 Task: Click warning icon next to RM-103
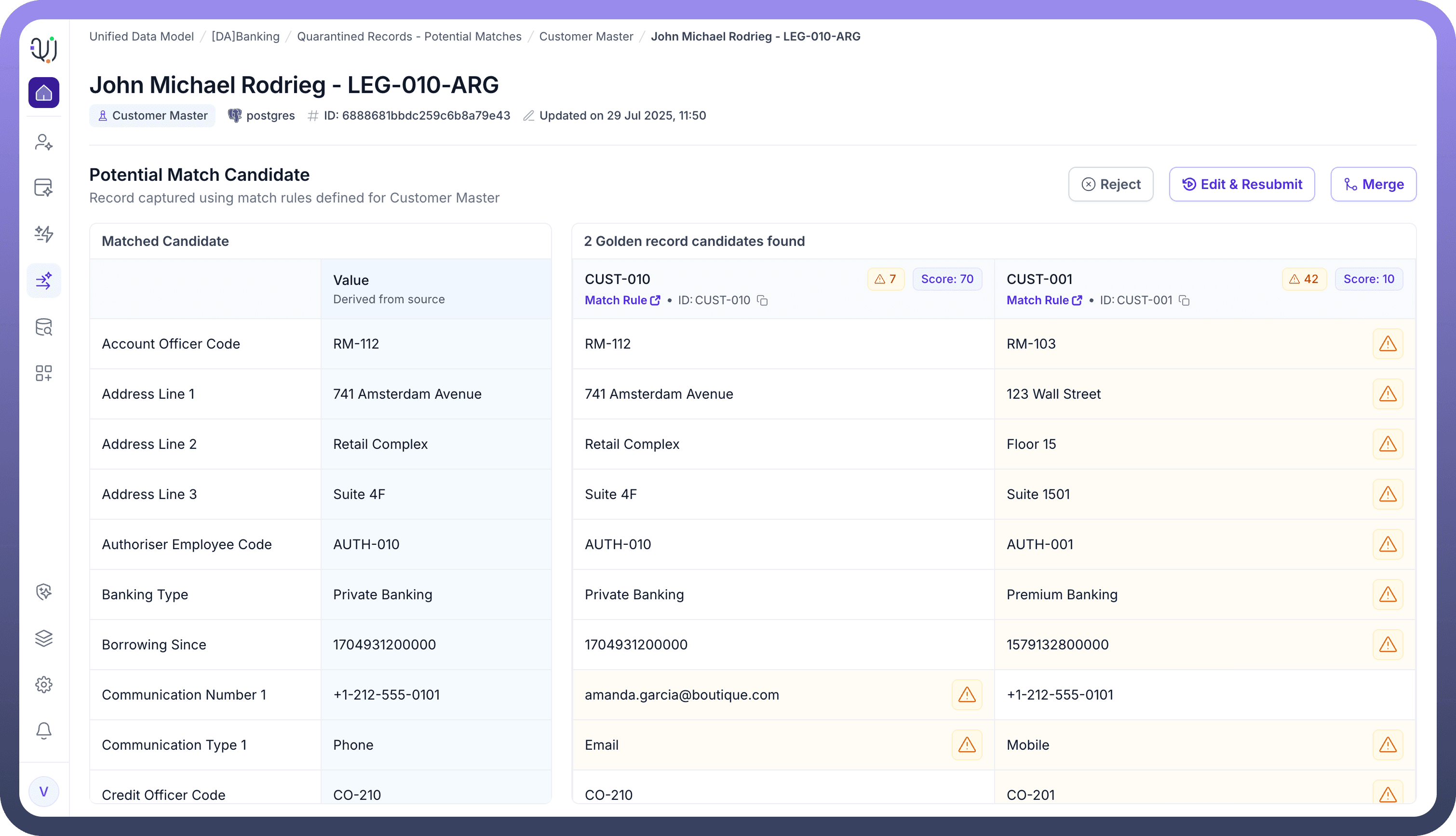coord(1387,344)
